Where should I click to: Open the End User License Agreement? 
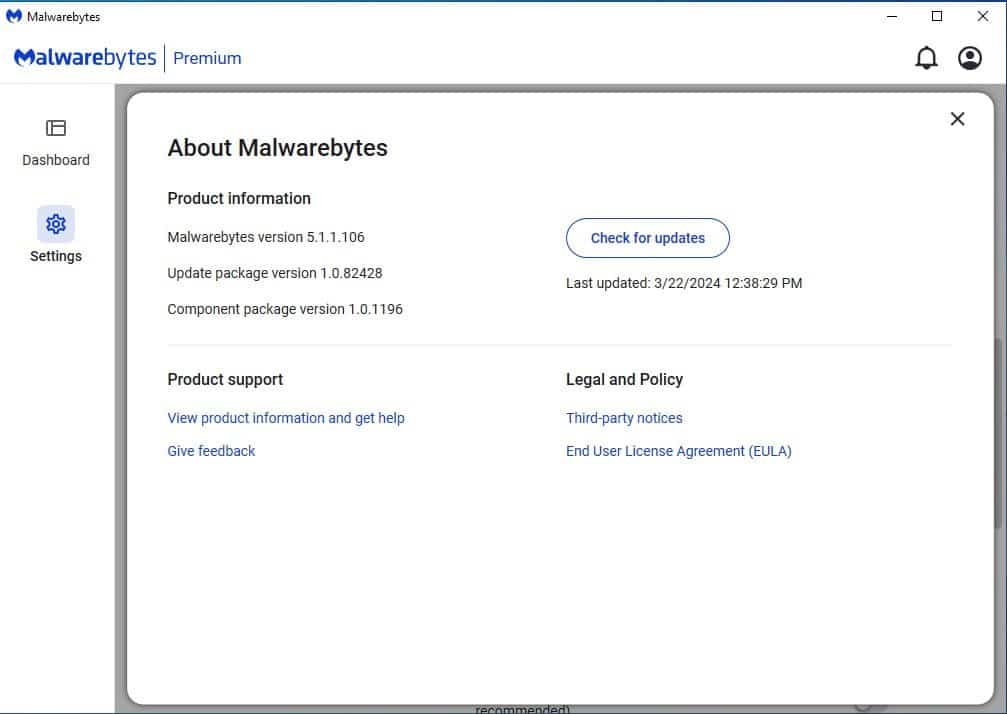click(679, 451)
